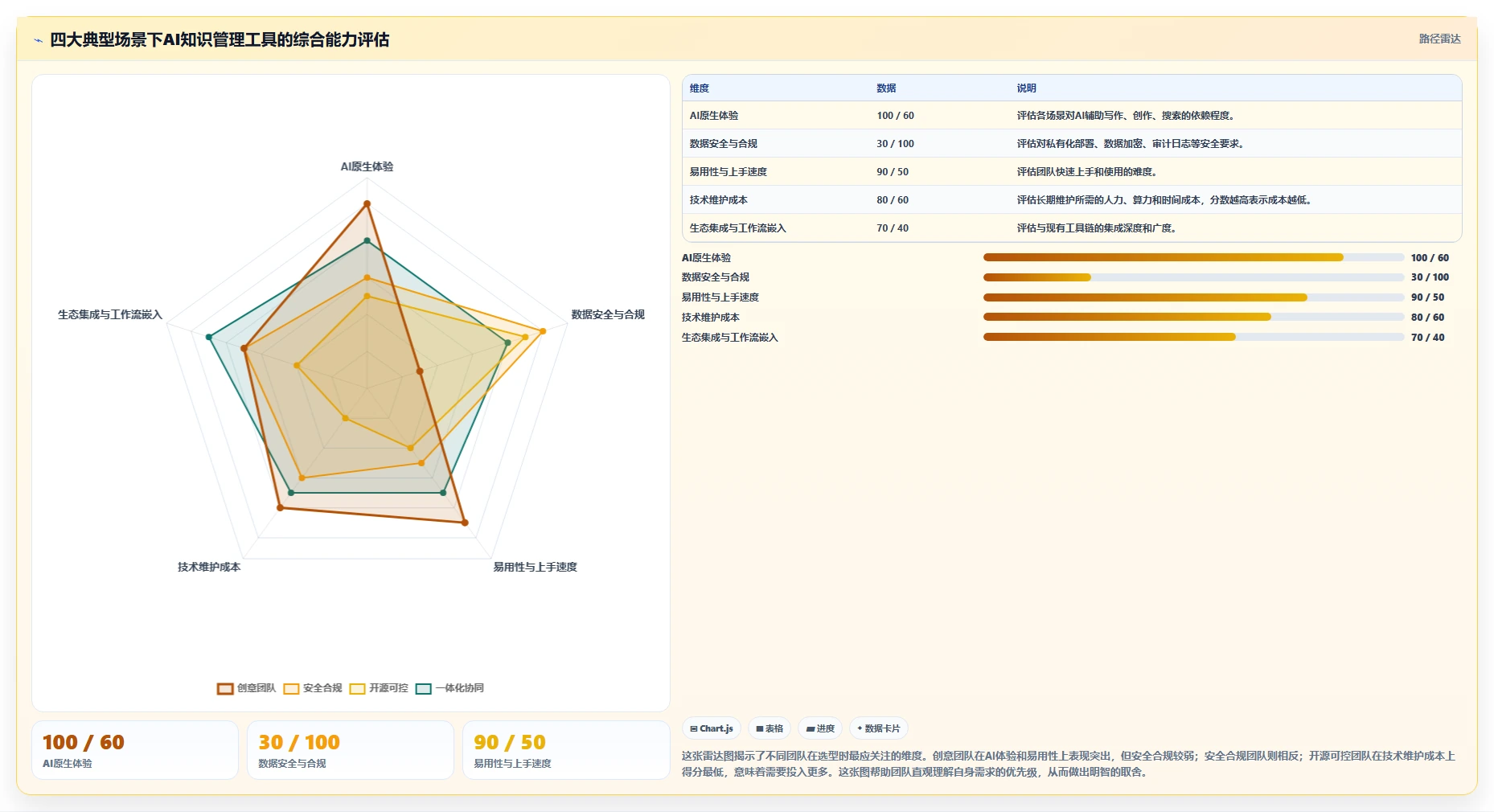Image resolution: width=1494 pixels, height=812 pixels.
Task: Open the 100 / 60 AI原生体验 stat card
Action: (x=135, y=750)
